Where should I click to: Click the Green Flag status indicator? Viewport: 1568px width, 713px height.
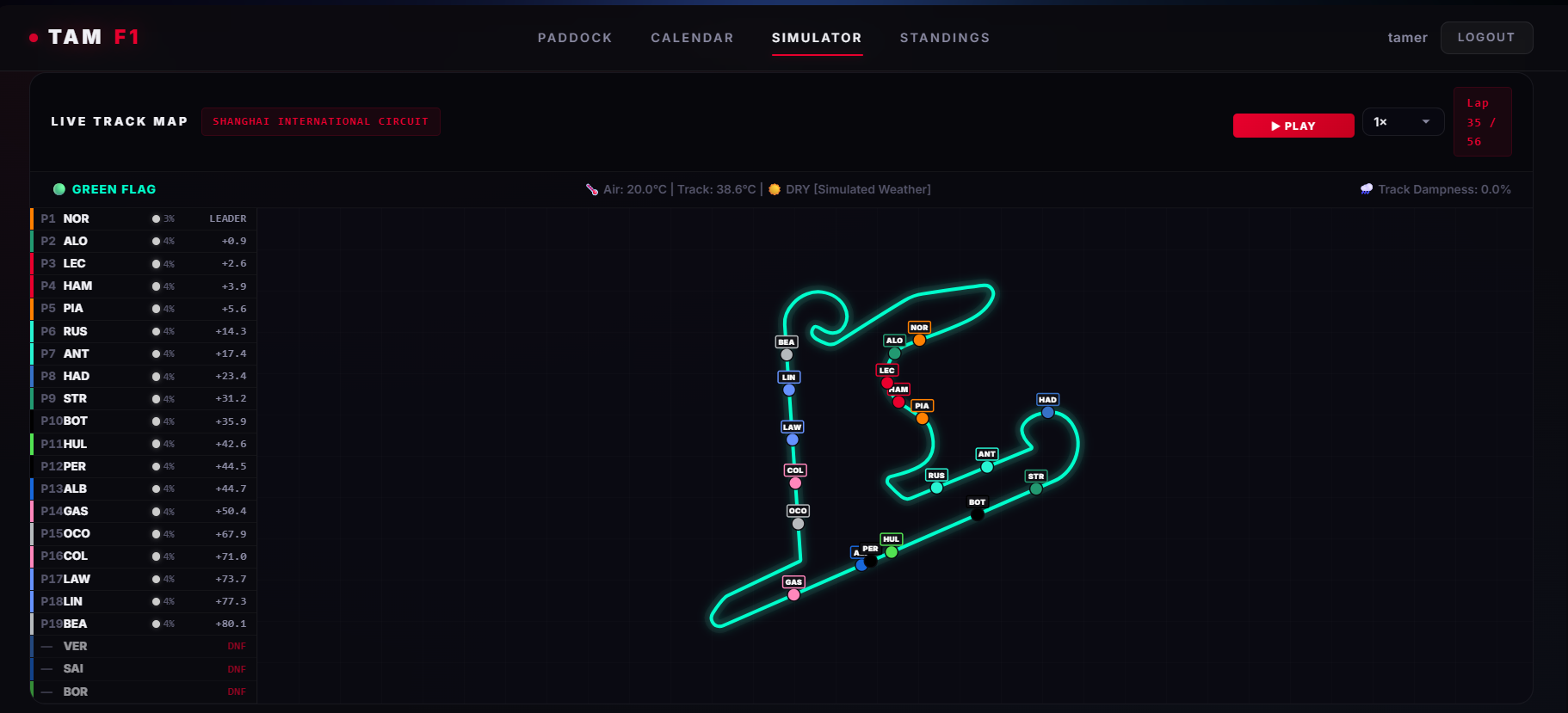(x=105, y=189)
